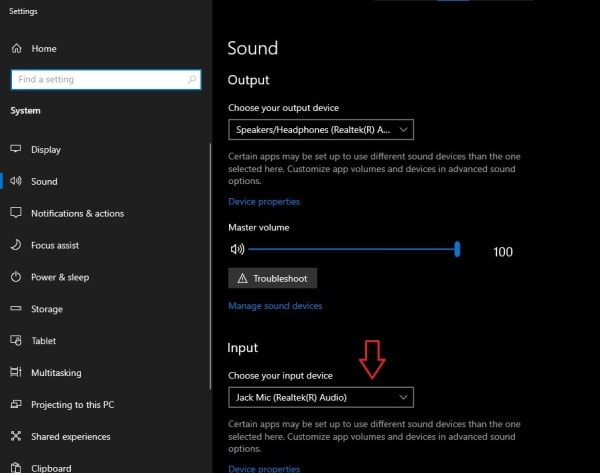
Task: Click the Focus assist moon icon
Action: click(16, 245)
